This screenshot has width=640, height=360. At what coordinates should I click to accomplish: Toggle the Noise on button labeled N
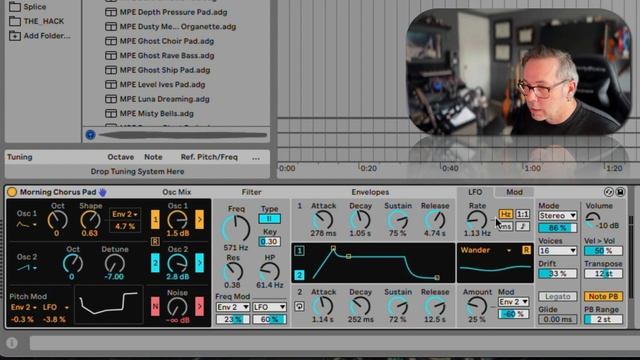coord(155,307)
